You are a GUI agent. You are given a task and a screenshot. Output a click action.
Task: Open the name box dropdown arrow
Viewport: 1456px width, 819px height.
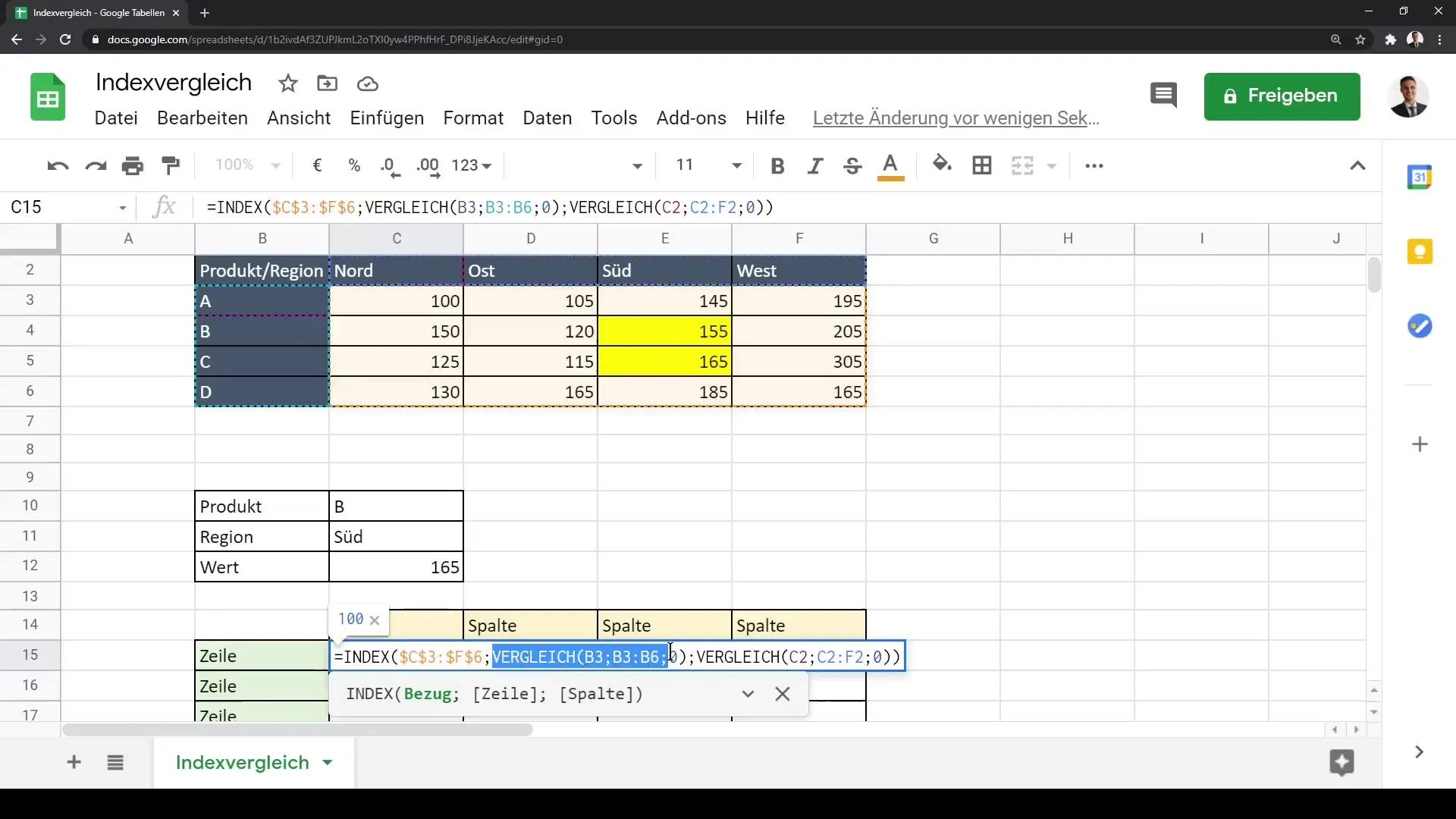pyautogui.click(x=122, y=208)
